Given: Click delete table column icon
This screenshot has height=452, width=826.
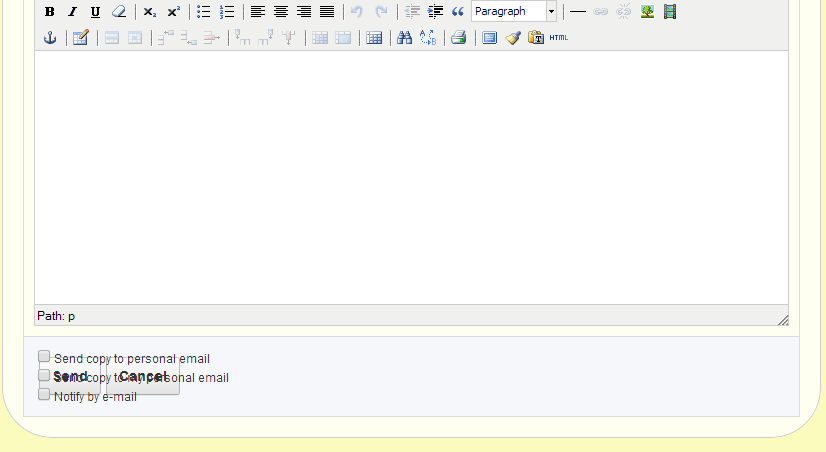Looking at the screenshot, I should (x=289, y=37).
